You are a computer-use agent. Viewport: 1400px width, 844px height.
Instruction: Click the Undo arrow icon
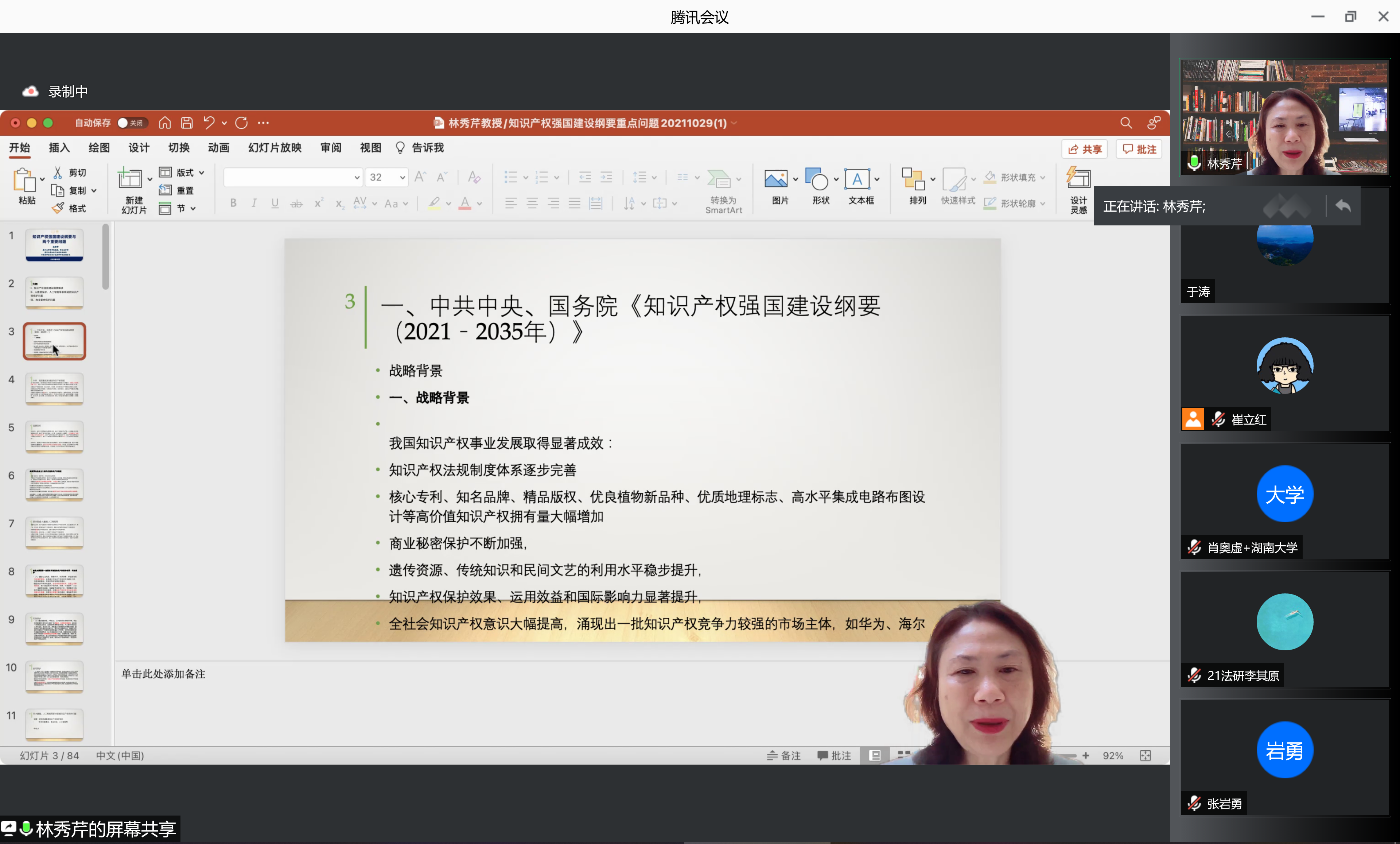[209, 123]
